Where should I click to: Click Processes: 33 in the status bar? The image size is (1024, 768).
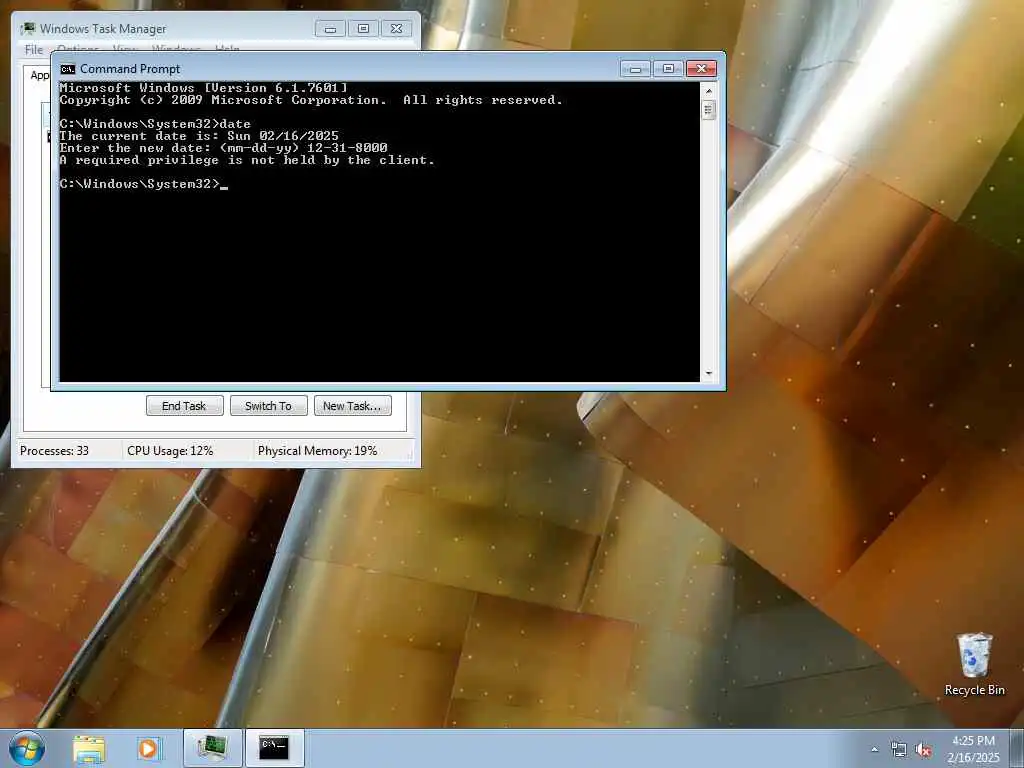click(54, 451)
